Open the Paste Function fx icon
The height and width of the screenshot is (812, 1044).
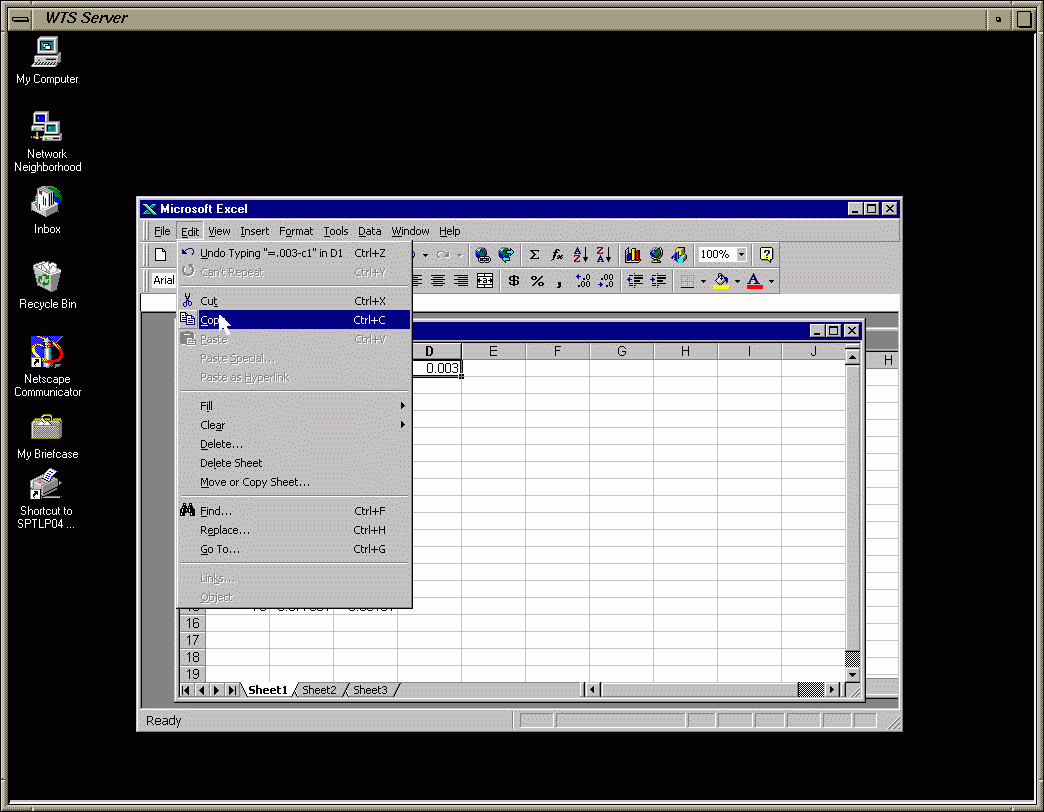coord(557,255)
